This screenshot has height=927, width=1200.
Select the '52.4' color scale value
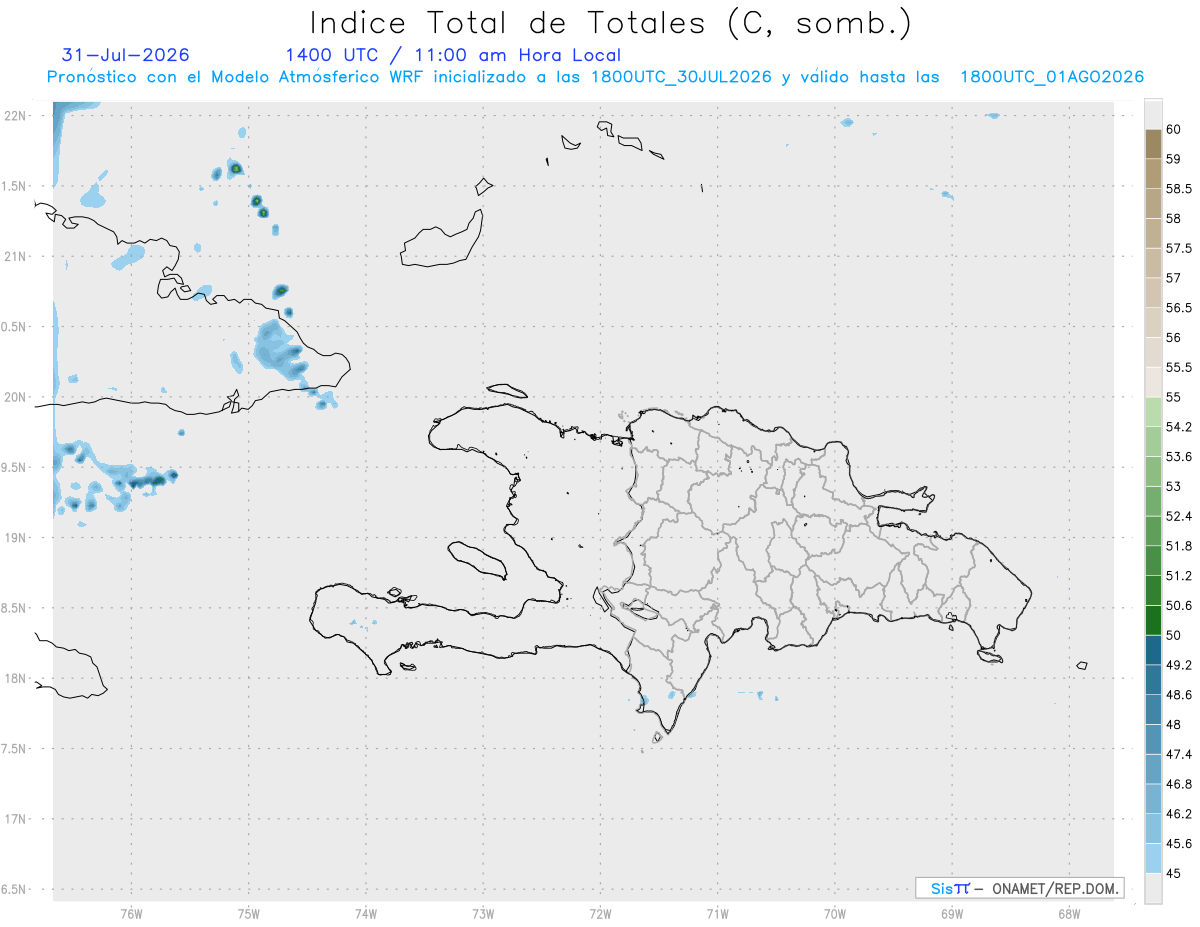pyautogui.click(x=1179, y=517)
